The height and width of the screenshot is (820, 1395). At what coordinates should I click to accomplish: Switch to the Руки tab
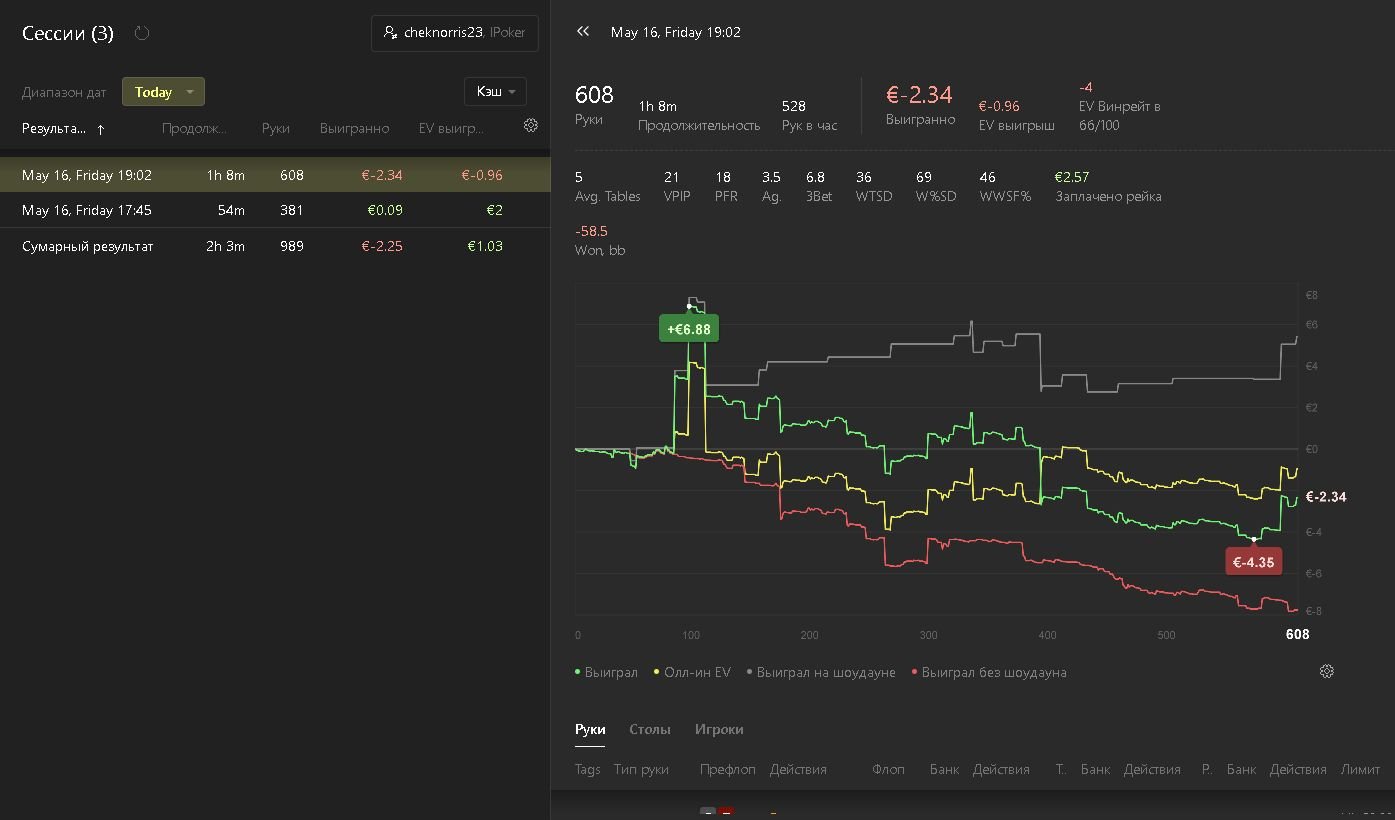coord(590,729)
